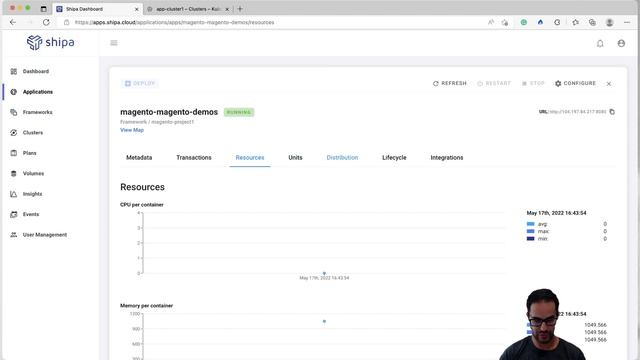Click the green browser extension icon
Screen dimensions: 640x360
point(524,22)
